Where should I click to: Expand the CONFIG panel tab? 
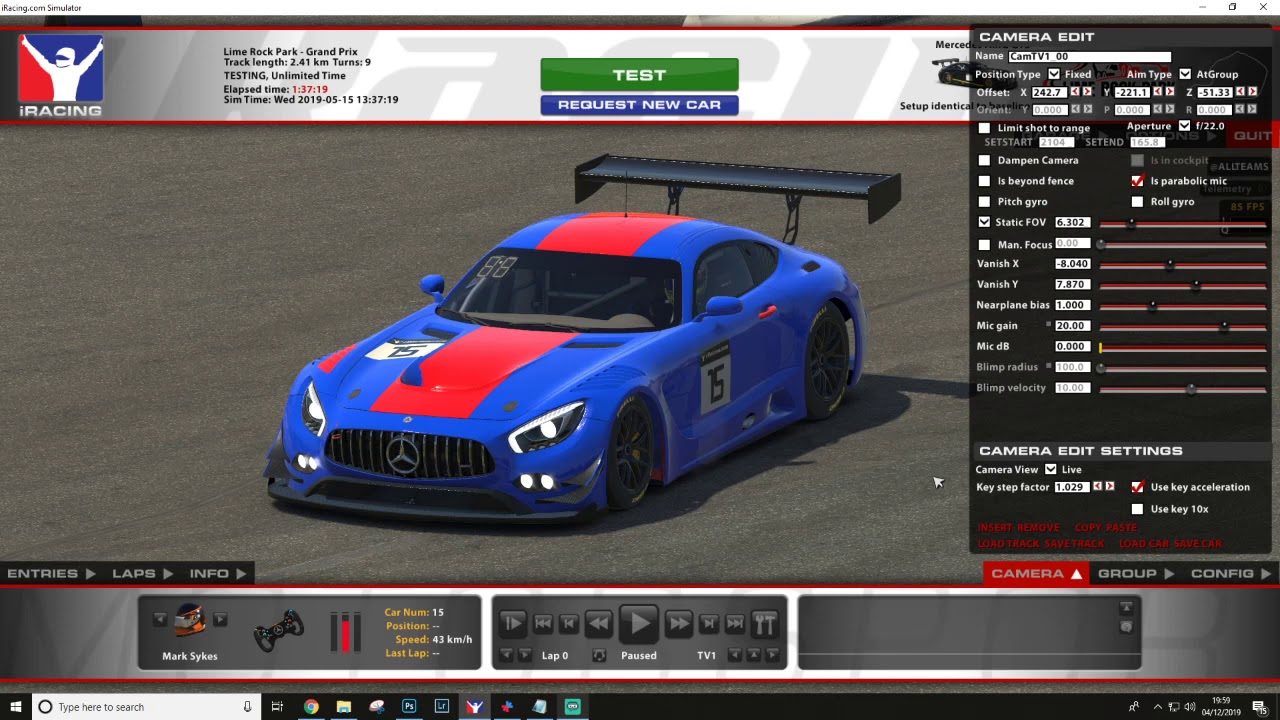(x=1231, y=573)
